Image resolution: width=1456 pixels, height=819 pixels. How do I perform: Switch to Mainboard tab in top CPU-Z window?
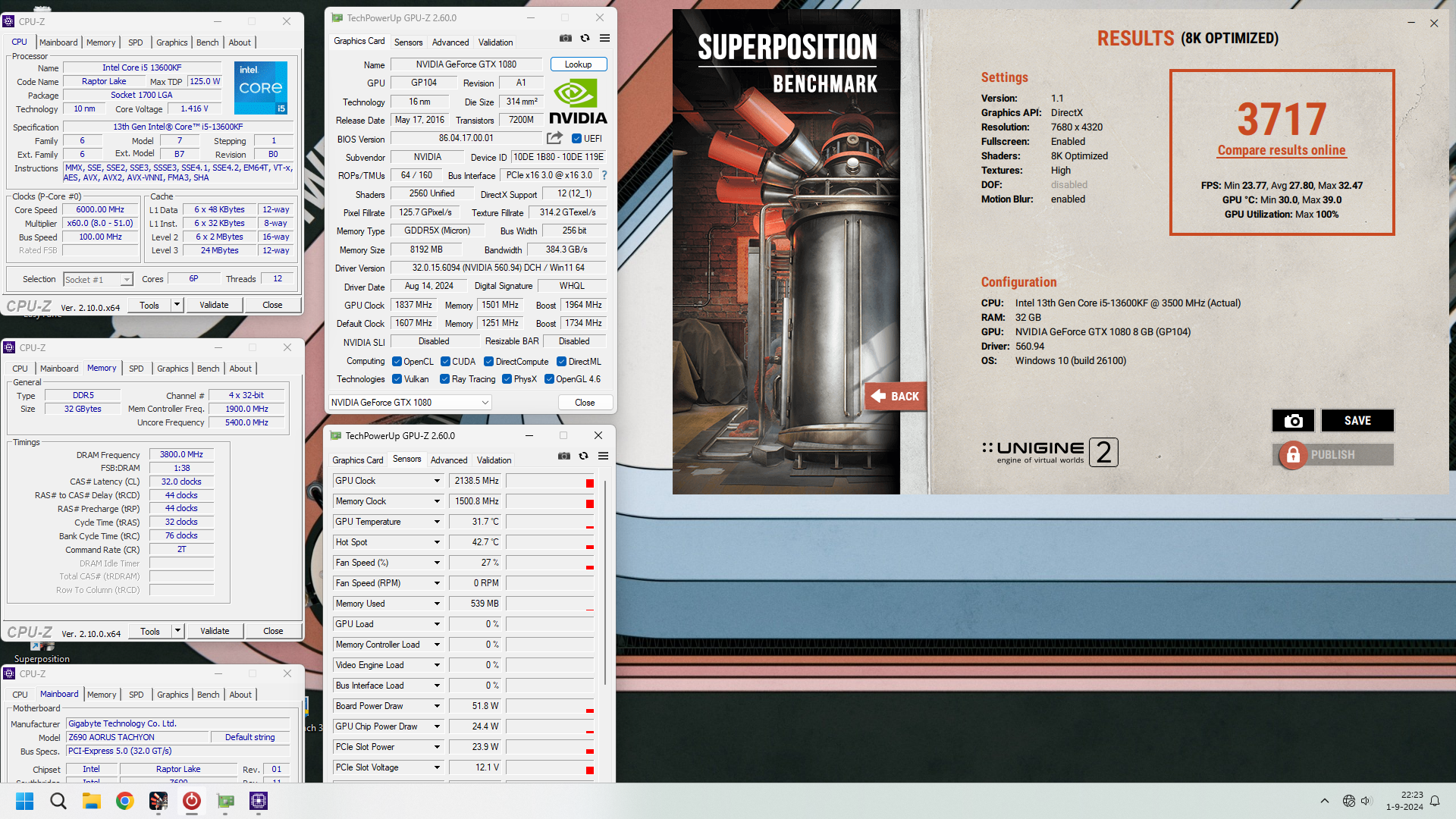[x=58, y=42]
